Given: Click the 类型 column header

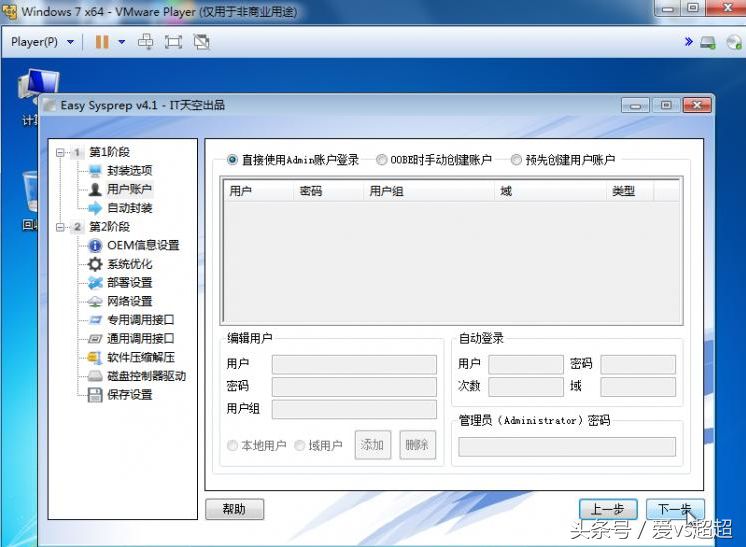Looking at the screenshot, I should 630,191.
